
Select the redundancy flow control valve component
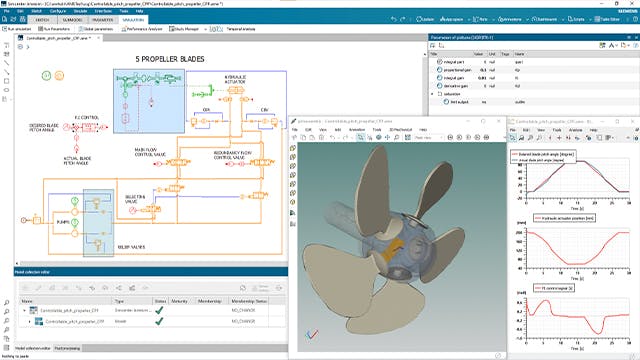pos(261,163)
